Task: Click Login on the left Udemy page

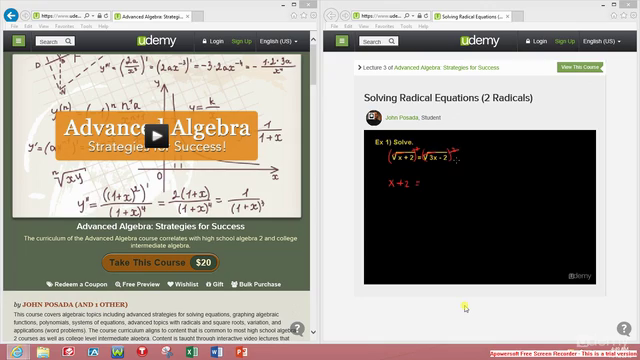Action: 213,41
